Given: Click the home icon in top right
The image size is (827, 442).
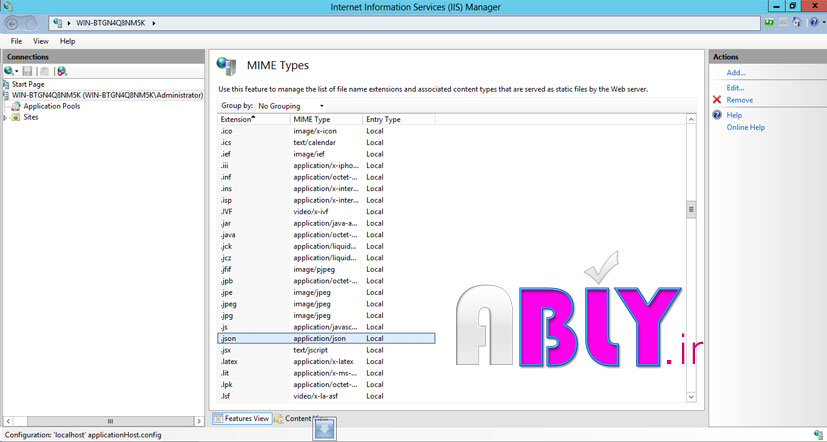Looking at the screenshot, I should (x=797, y=22).
